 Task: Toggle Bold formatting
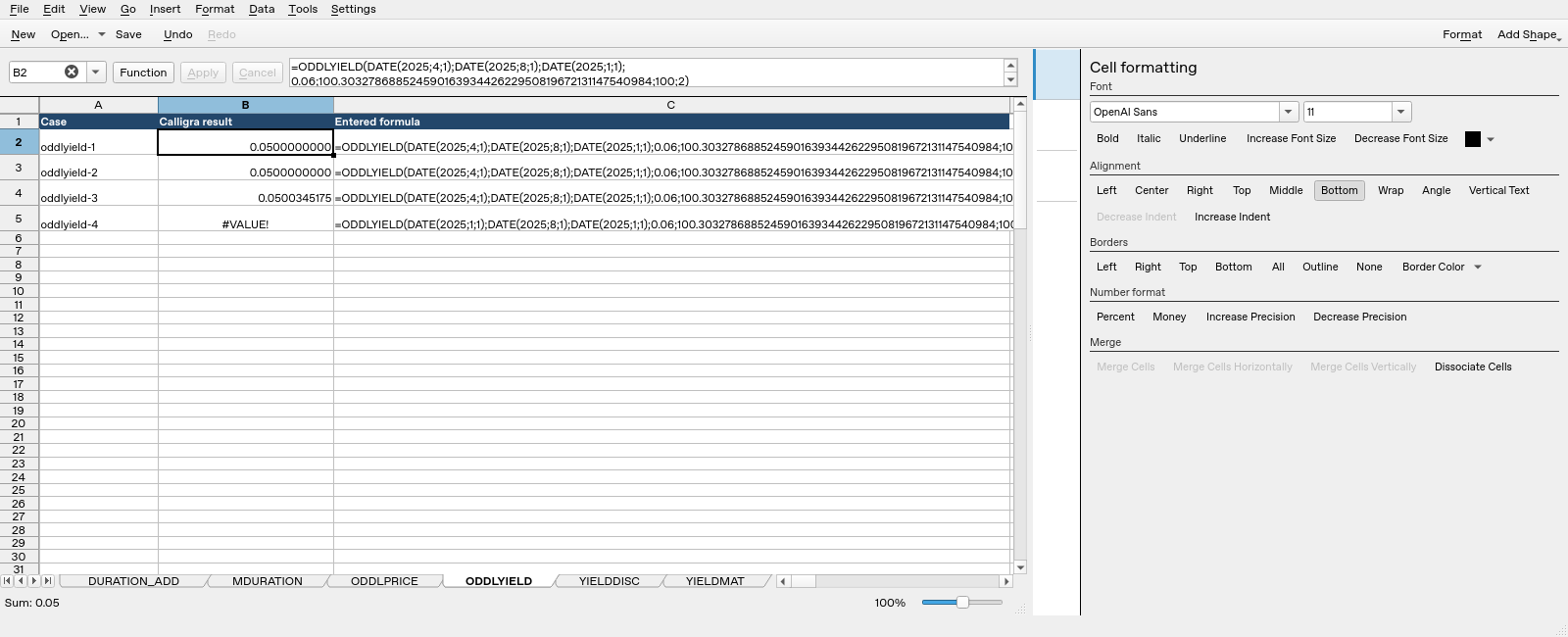tap(1107, 138)
